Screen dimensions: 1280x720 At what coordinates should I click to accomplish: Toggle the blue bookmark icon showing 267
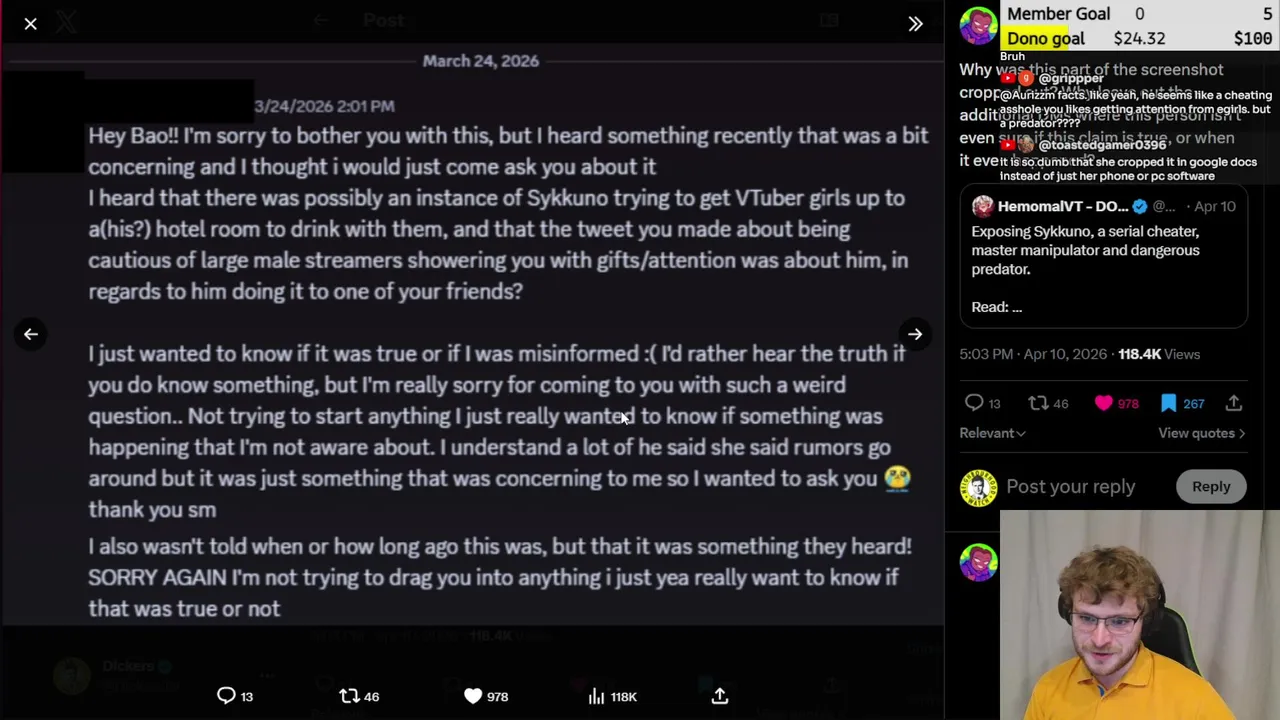pos(1169,403)
